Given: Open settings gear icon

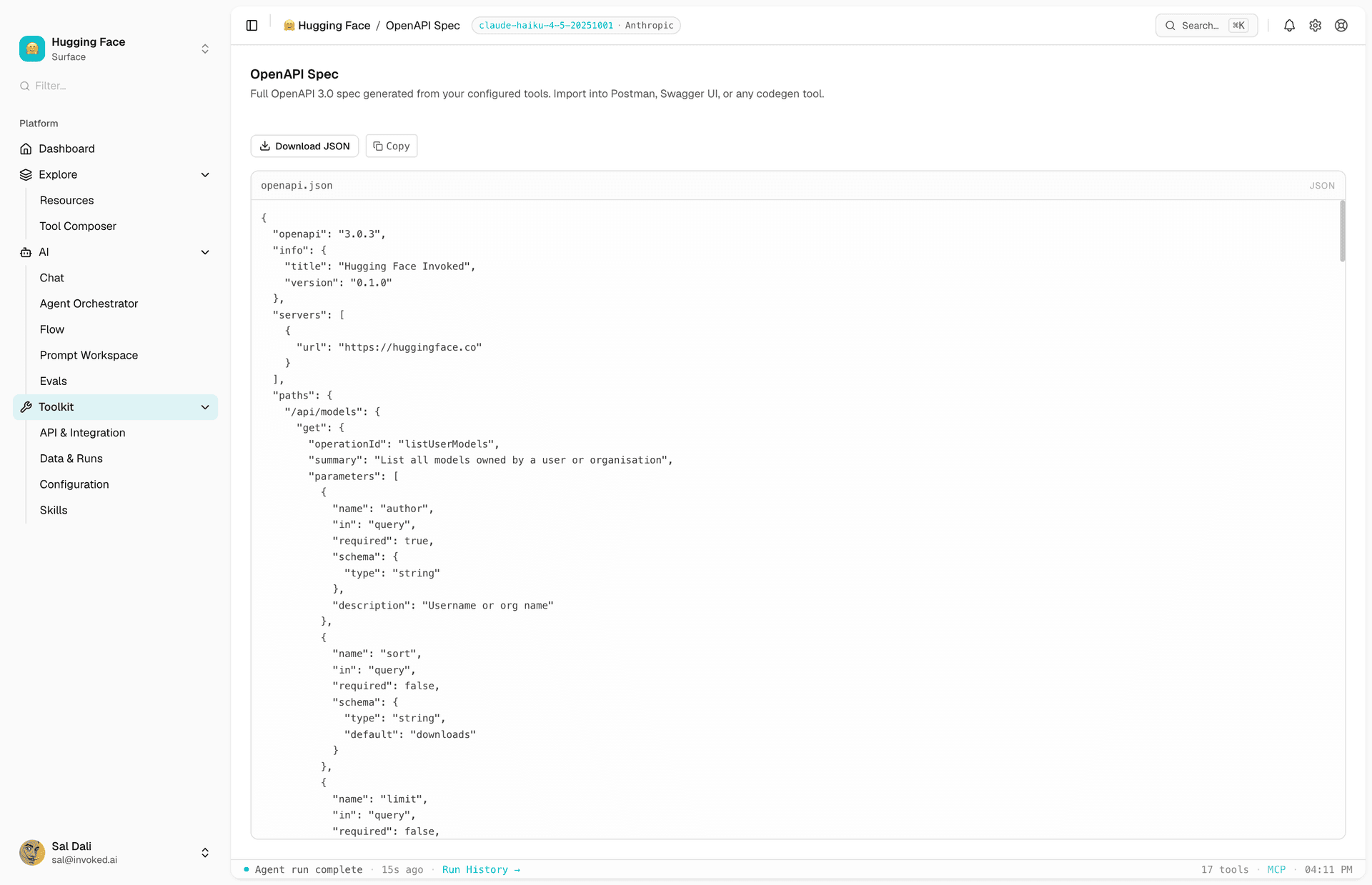Looking at the screenshot, I should coord(1315,26).
